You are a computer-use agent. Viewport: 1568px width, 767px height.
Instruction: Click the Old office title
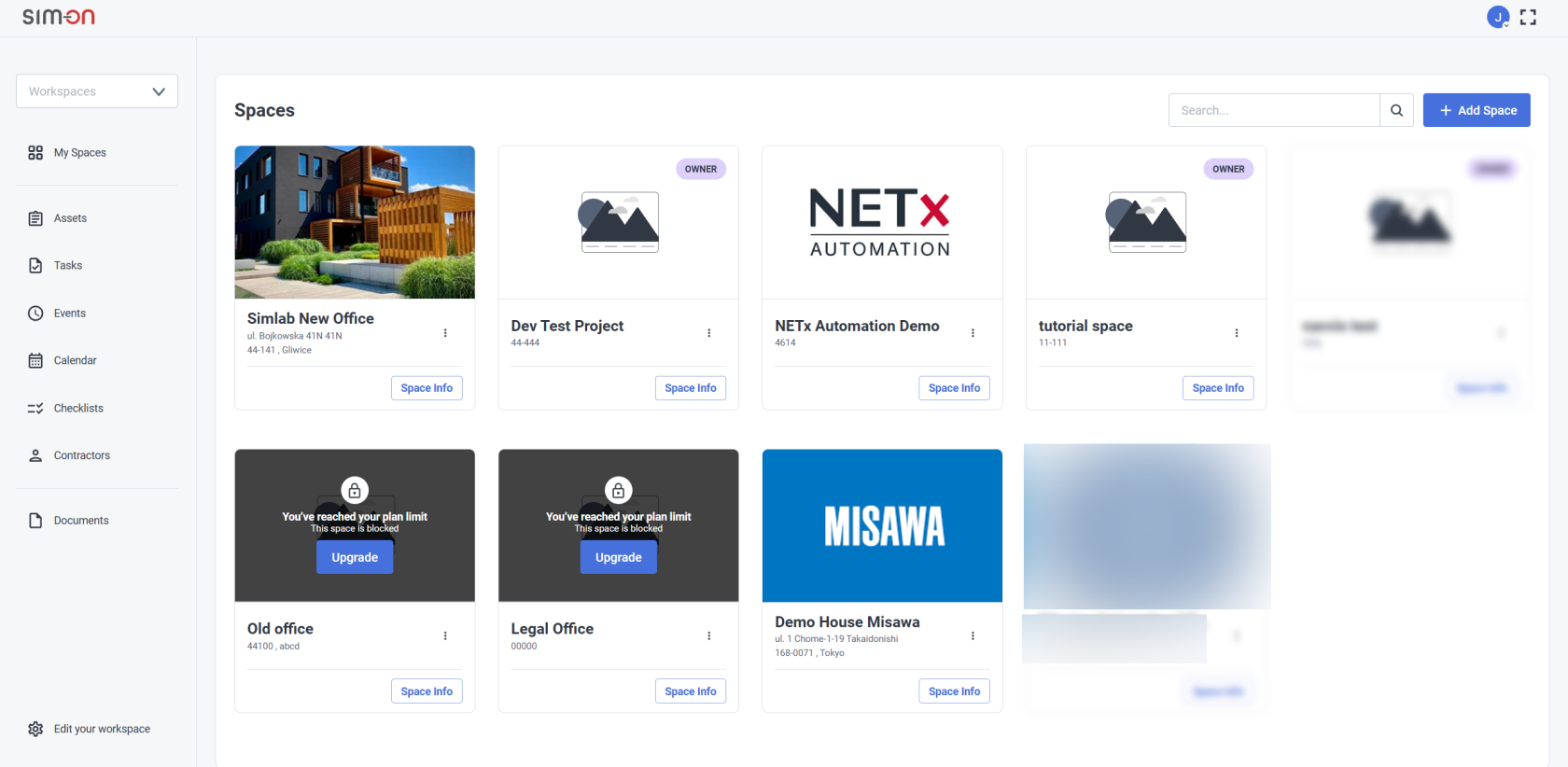click(280, 629)
